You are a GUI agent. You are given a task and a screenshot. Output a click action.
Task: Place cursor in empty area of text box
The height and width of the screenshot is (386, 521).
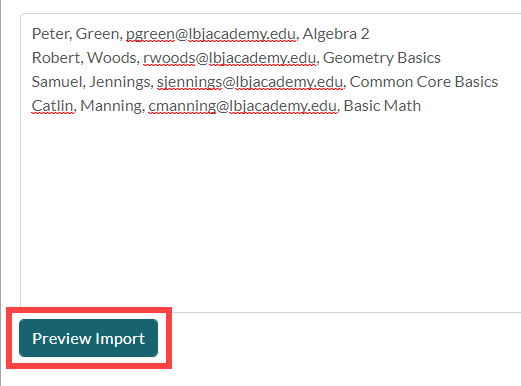(x=270, y=210)
